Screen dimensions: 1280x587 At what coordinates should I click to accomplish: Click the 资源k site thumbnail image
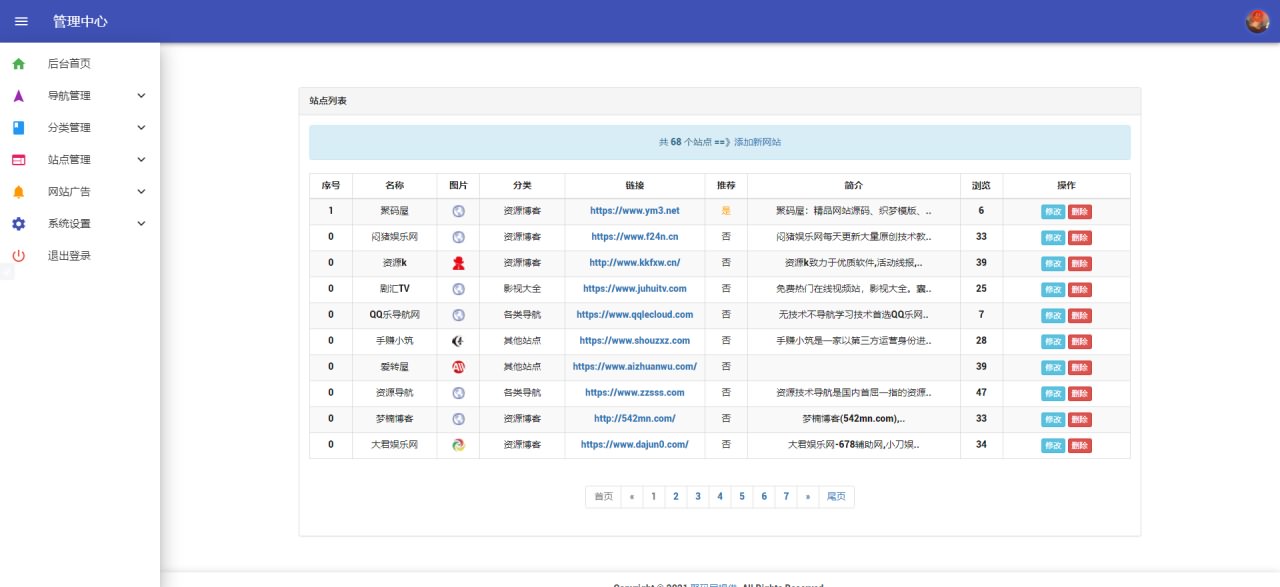[458, 263]
